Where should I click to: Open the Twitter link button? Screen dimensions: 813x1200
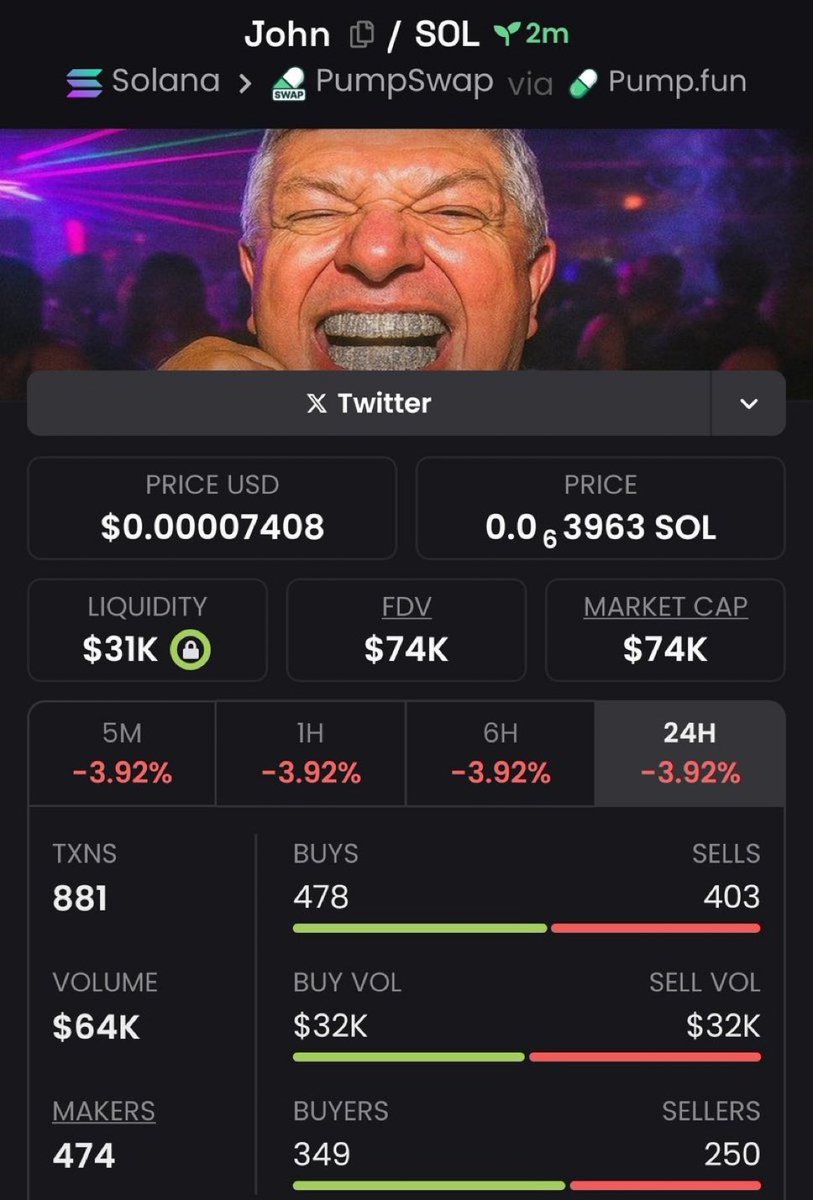pos(368,404)
